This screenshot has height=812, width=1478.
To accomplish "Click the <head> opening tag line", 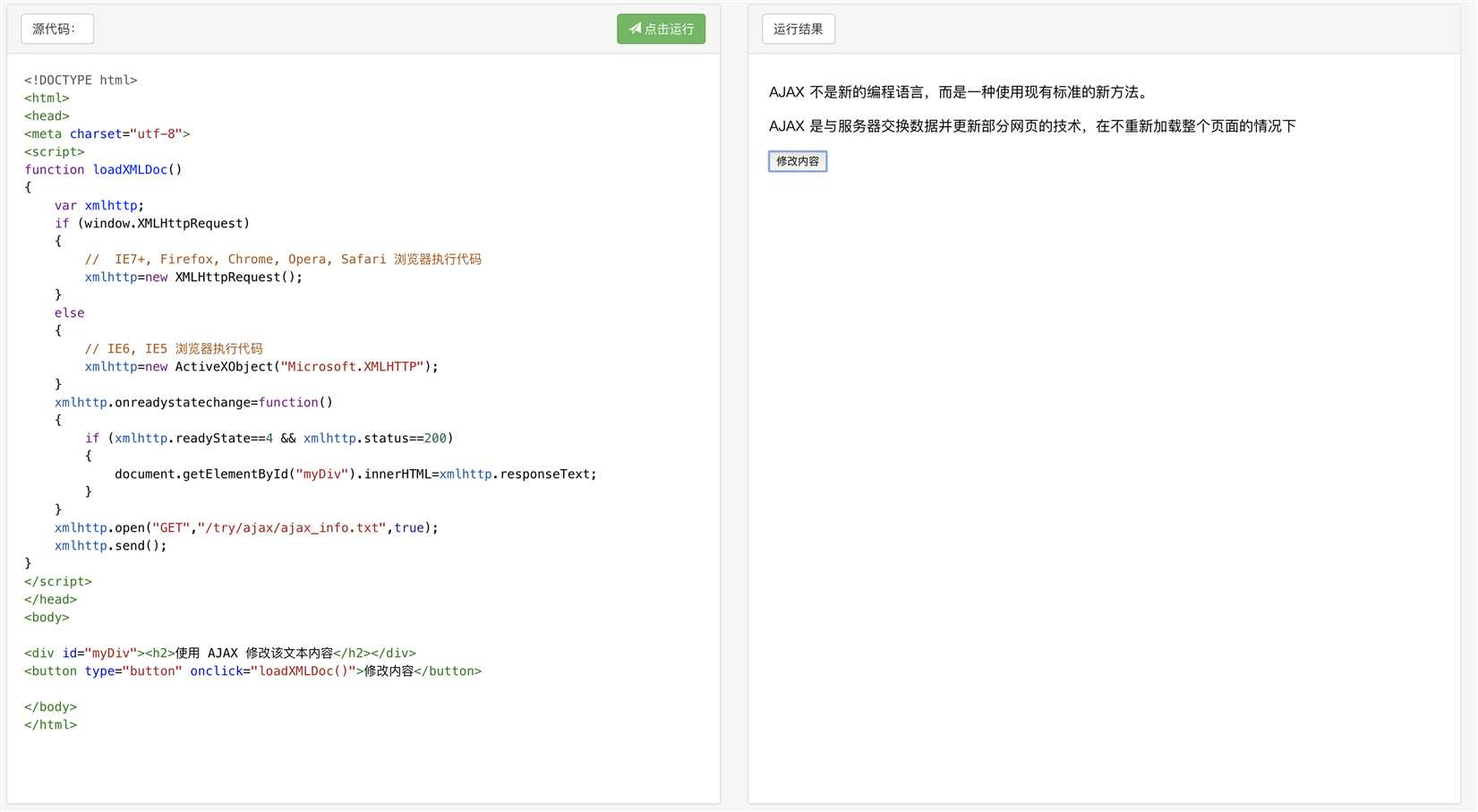I will [47, 116].
